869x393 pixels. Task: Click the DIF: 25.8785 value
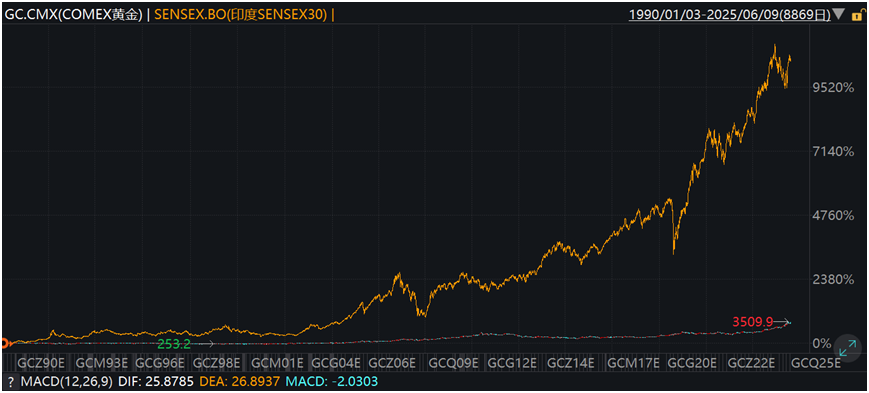pyautogui.click(x=155, y=381)
